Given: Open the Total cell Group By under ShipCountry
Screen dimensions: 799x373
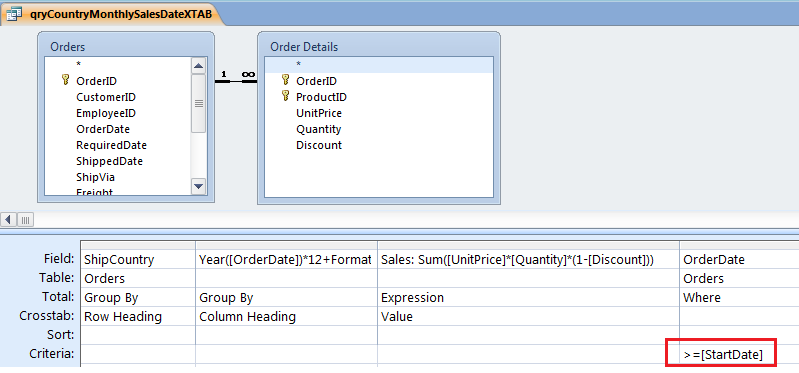Looking at the screenshot, I should coord(138,297).
